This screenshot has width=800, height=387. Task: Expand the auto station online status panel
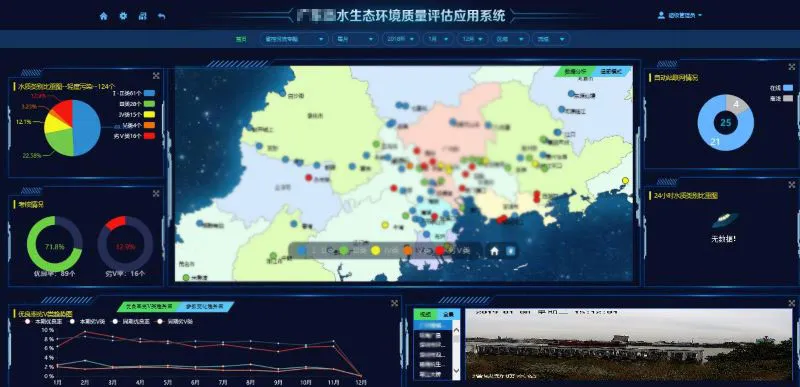pyautogui.click(x=792, y=67)
